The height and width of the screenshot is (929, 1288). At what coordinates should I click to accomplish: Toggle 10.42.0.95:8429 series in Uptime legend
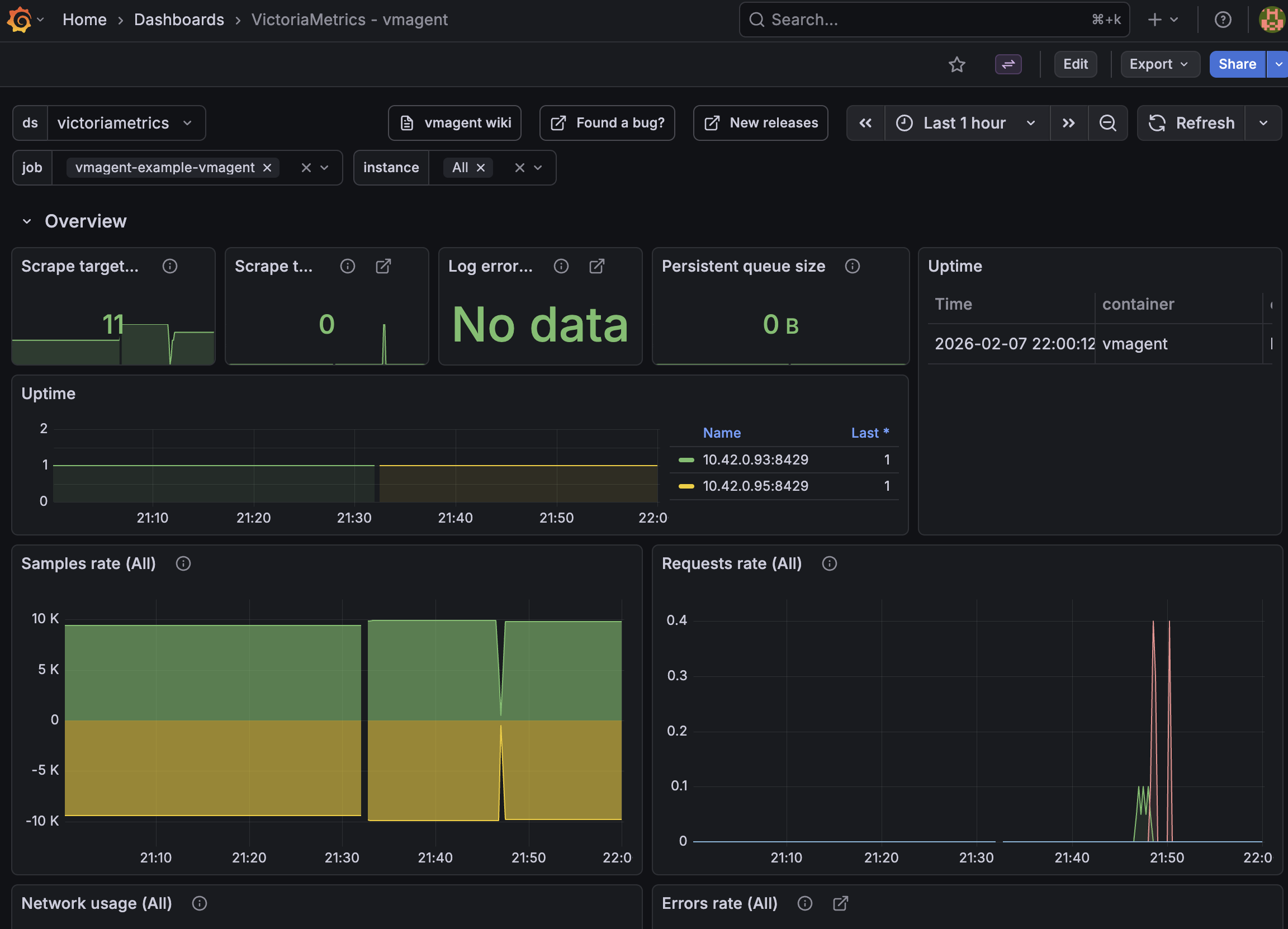[755, 486]
